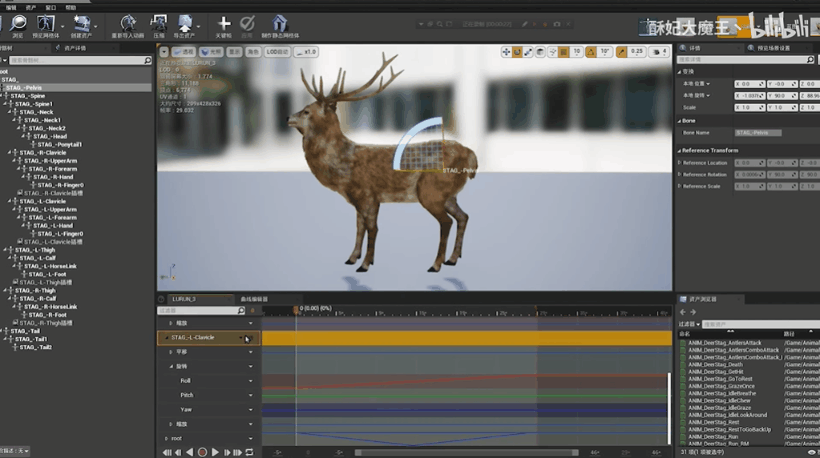The width and height of the screenshot is (820, 458).
Task: Select the scale gizmo tool in viewport
Action: (x=529, y=52)
